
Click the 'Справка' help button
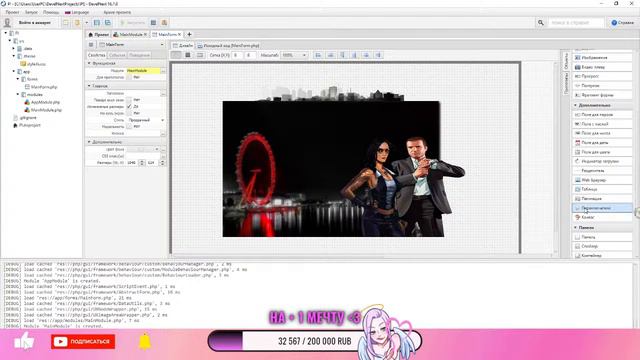(x=622, y=23)
